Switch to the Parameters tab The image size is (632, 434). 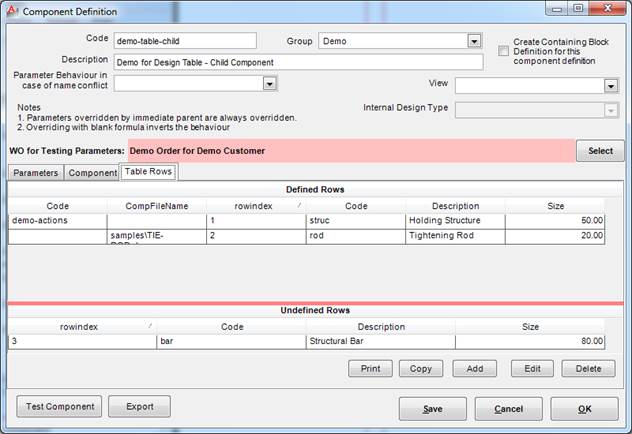35,173
